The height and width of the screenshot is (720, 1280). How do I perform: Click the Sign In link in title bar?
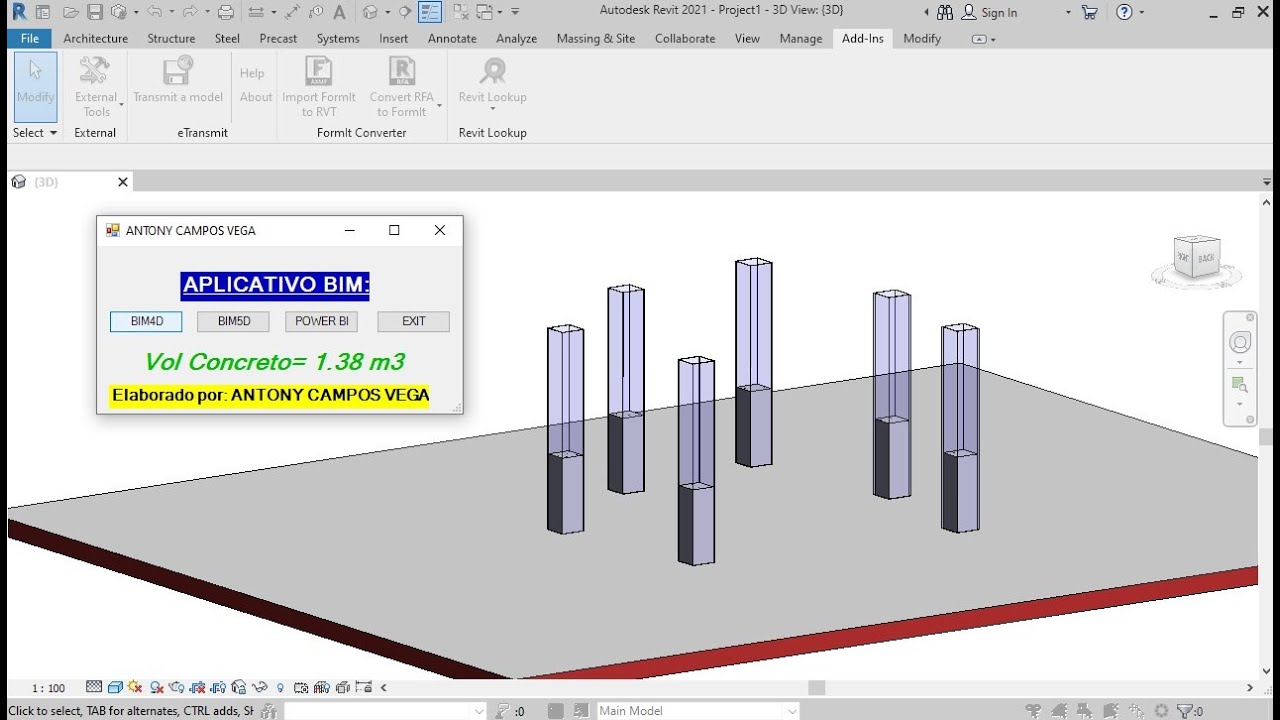pos(999,12)
